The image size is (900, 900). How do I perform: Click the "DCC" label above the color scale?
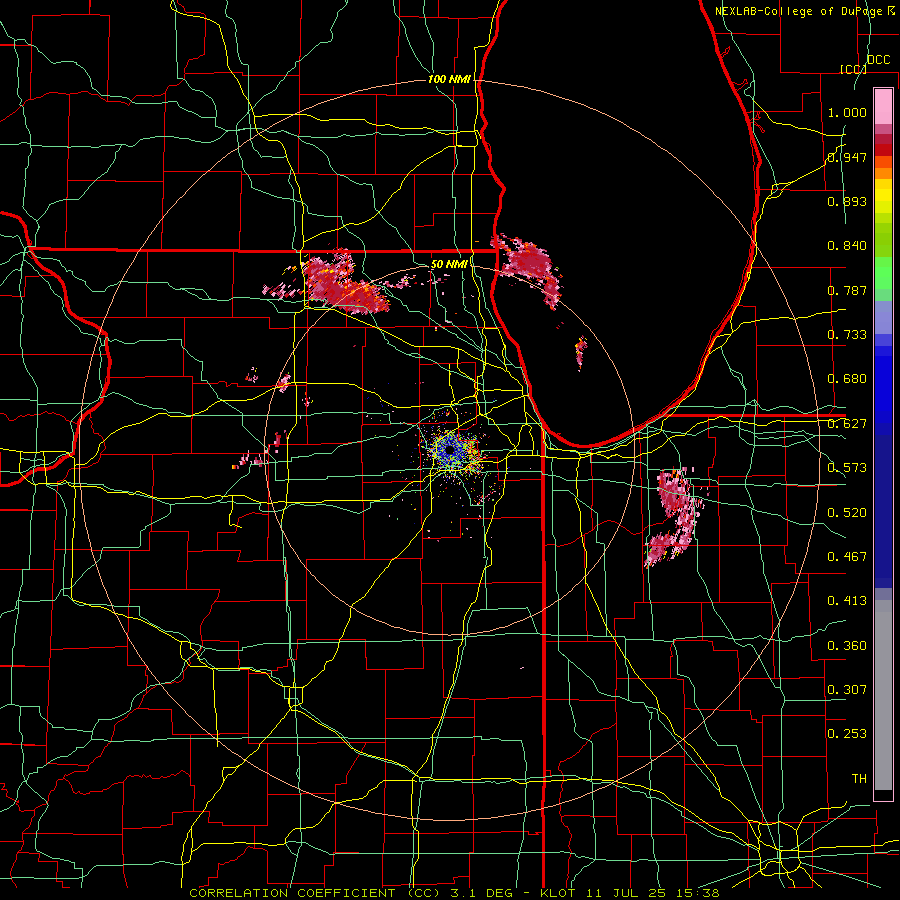click(x=878, y=60)
